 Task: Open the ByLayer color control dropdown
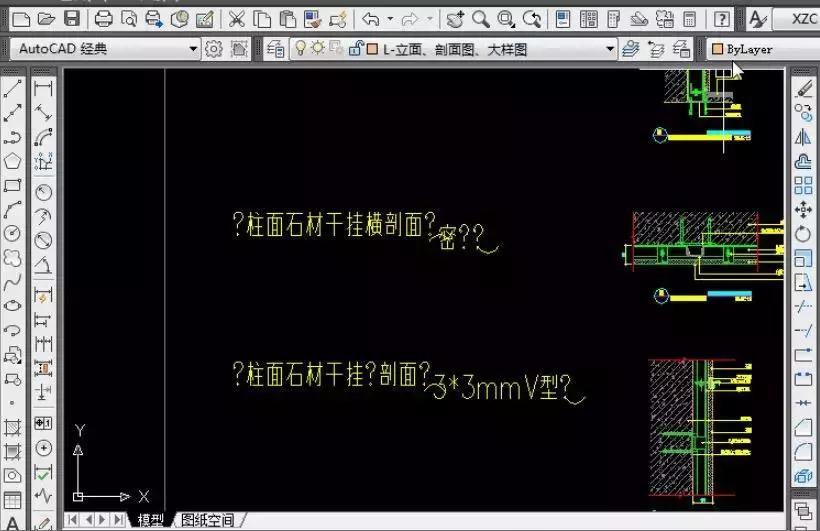[763, 50]
